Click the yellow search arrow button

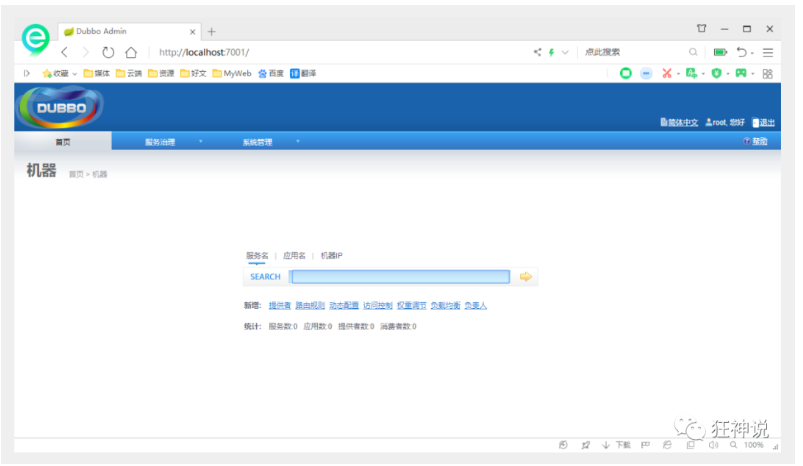pyautogui.click(x=525, y=277)
